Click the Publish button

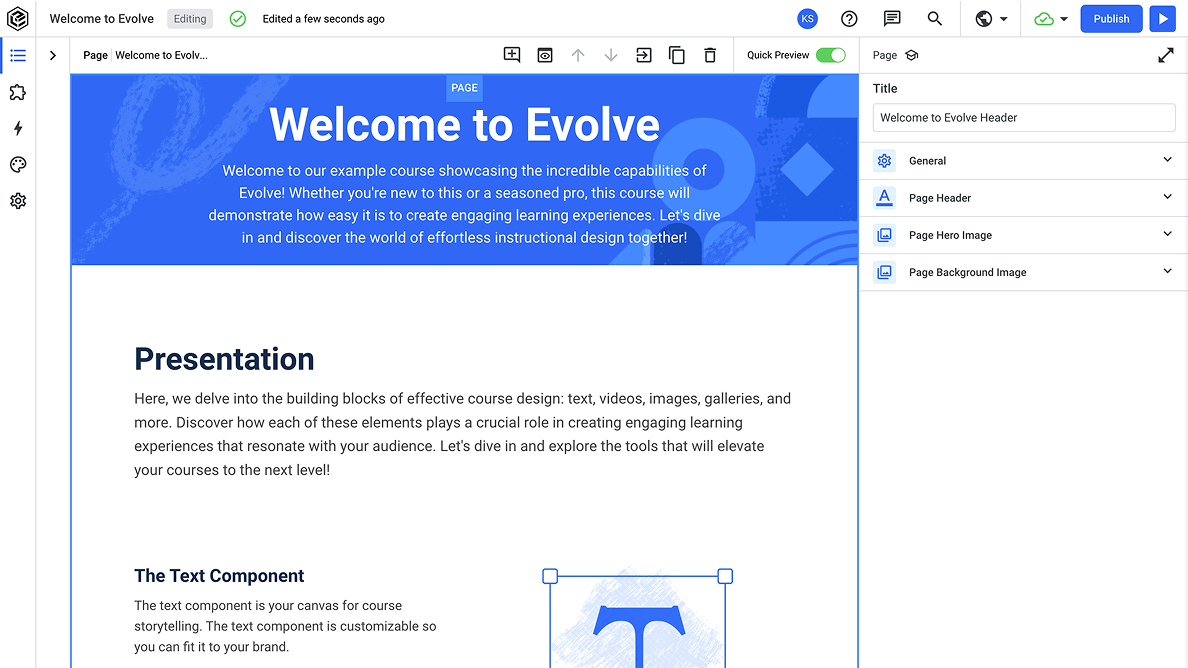pyautogui.click(x=1111, y=18)
